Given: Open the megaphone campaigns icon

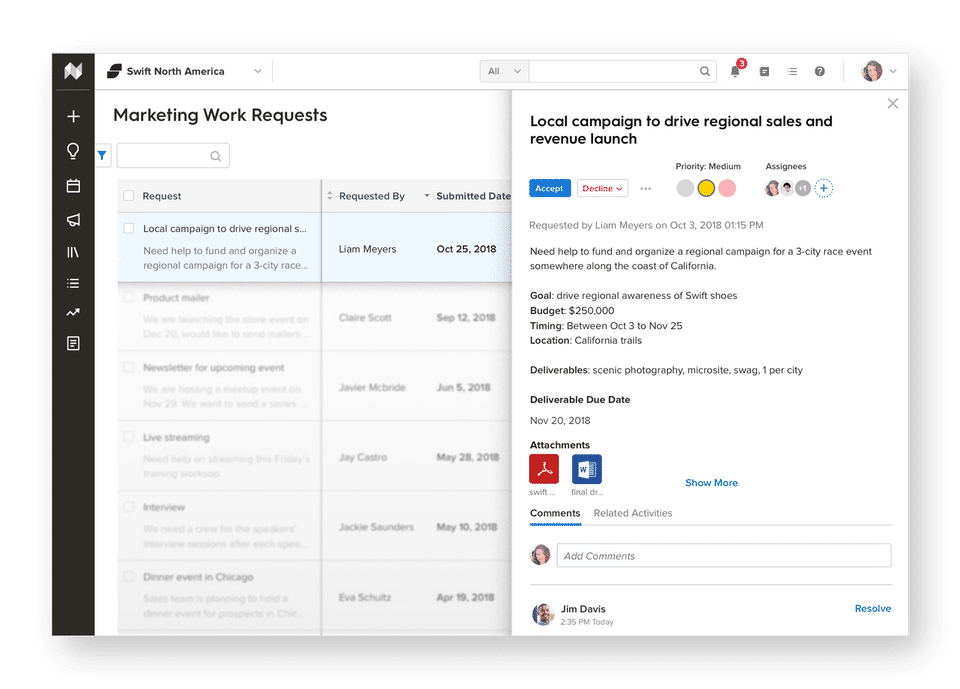Looking at the screenshot, I should (x=73, y=220).
